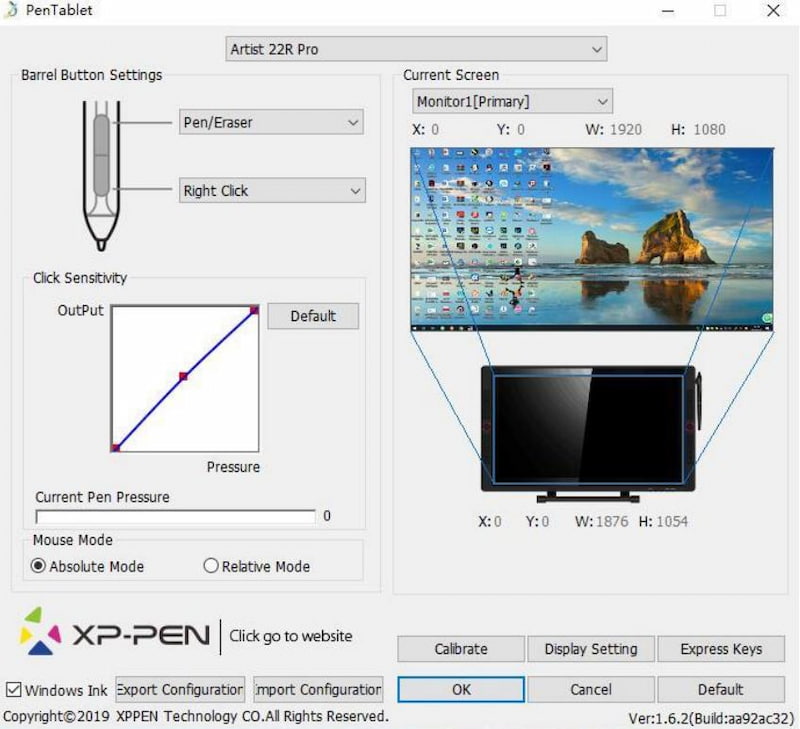Click the pen lower barrel button graphic
The height and width of the screenshot is (729, 800).
tap(102, 175)
